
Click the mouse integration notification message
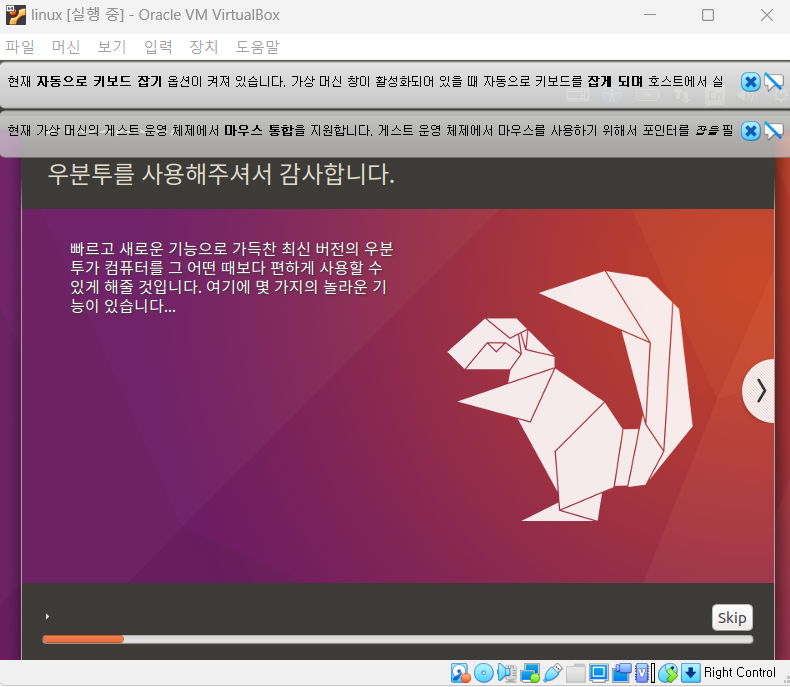coord(370,131)
